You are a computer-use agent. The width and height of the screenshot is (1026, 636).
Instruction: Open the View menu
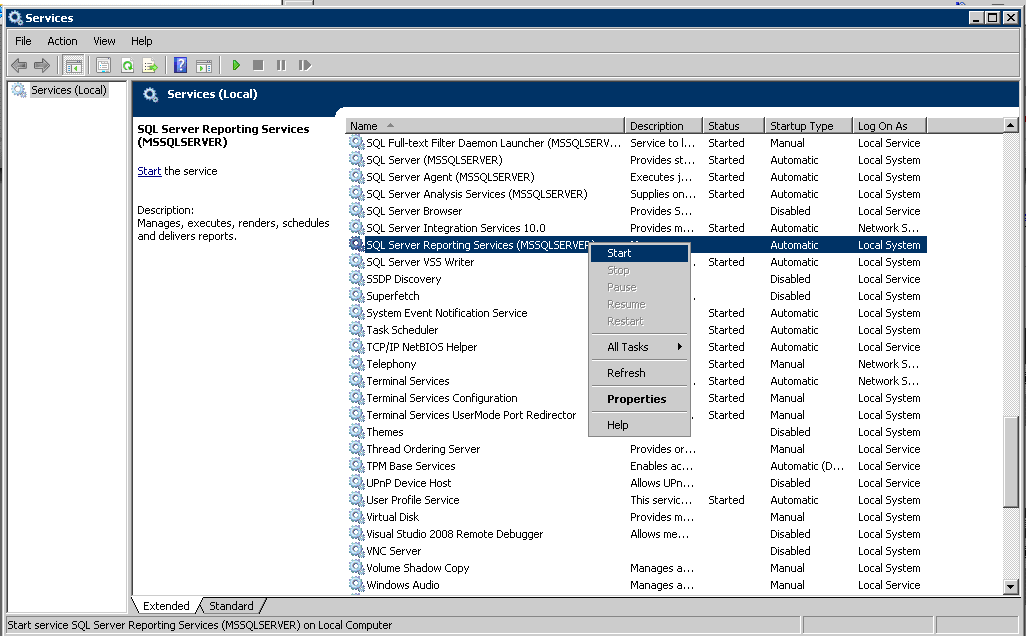(104, 41)
